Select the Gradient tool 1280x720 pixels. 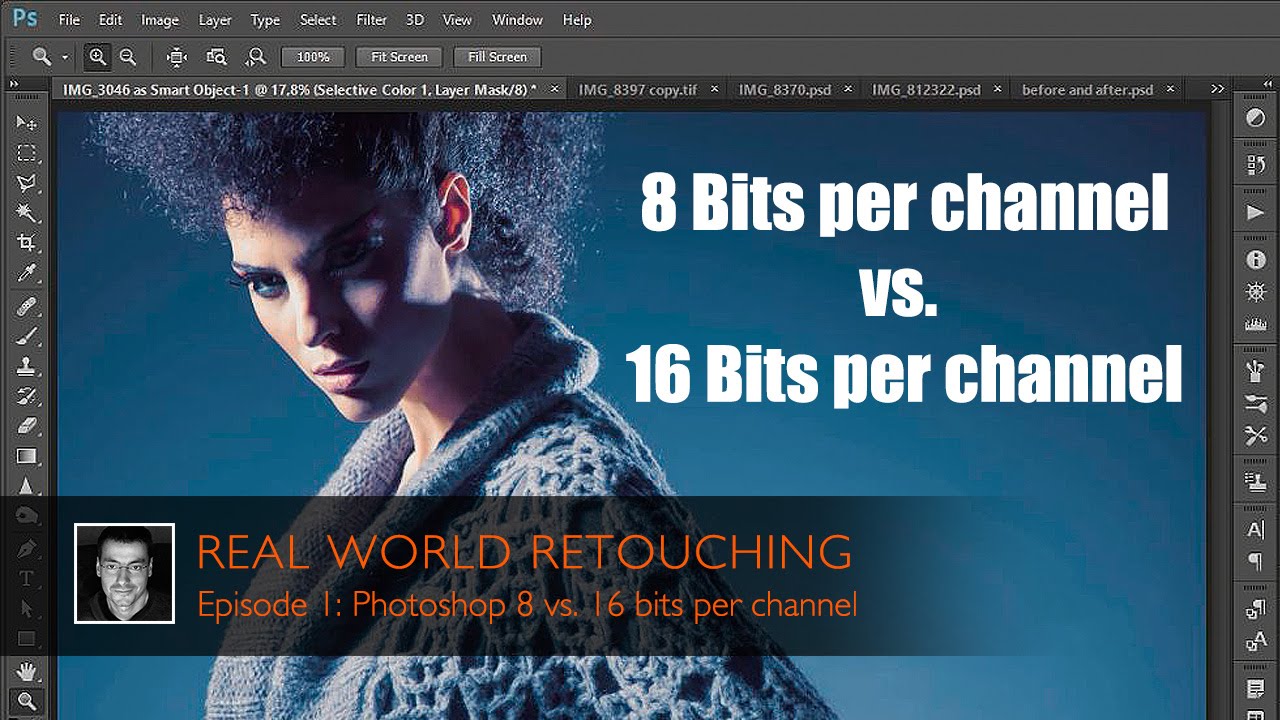pos(27,456)
